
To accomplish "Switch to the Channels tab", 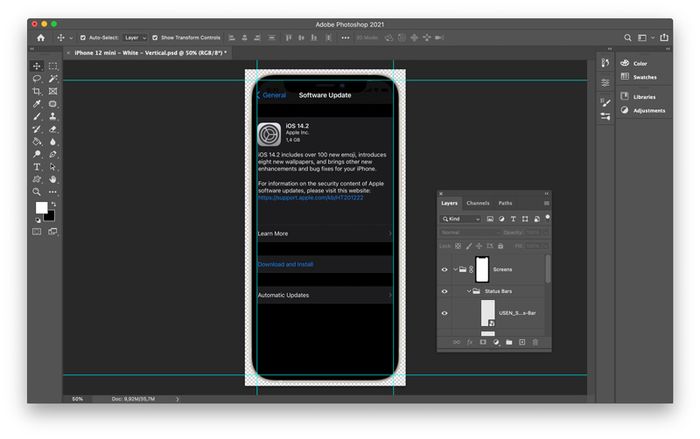I will point(478,203).
